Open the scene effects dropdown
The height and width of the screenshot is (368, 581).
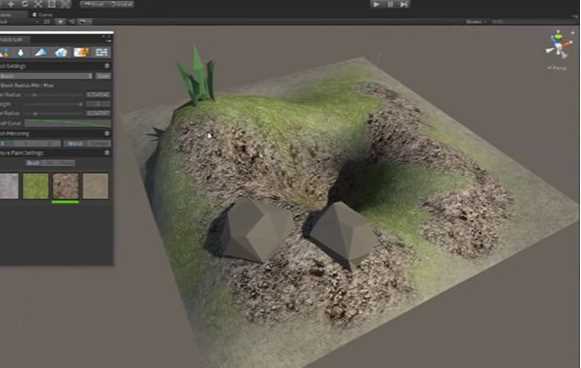pos(85,21)
